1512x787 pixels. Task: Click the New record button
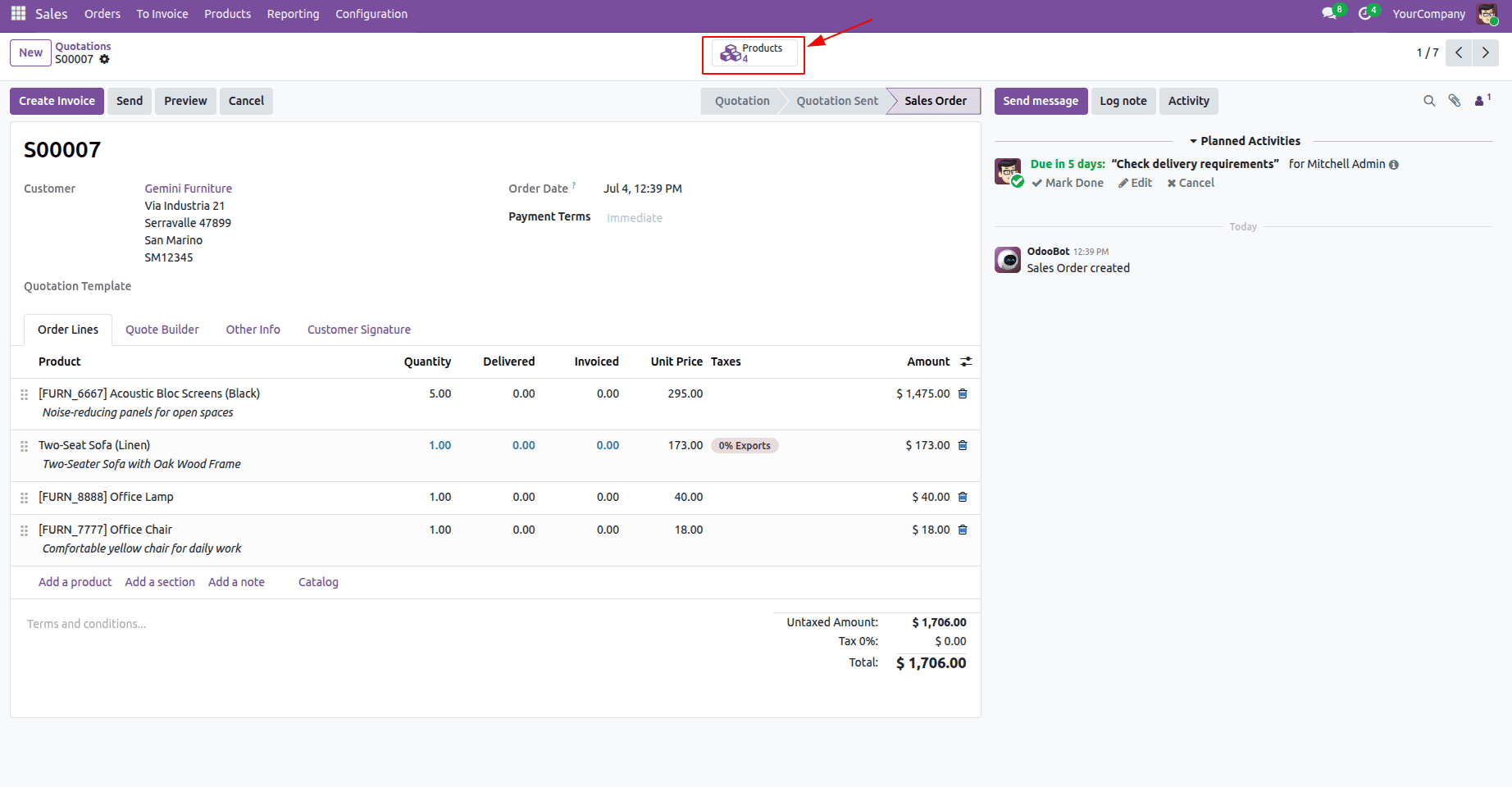coord(30,52)
